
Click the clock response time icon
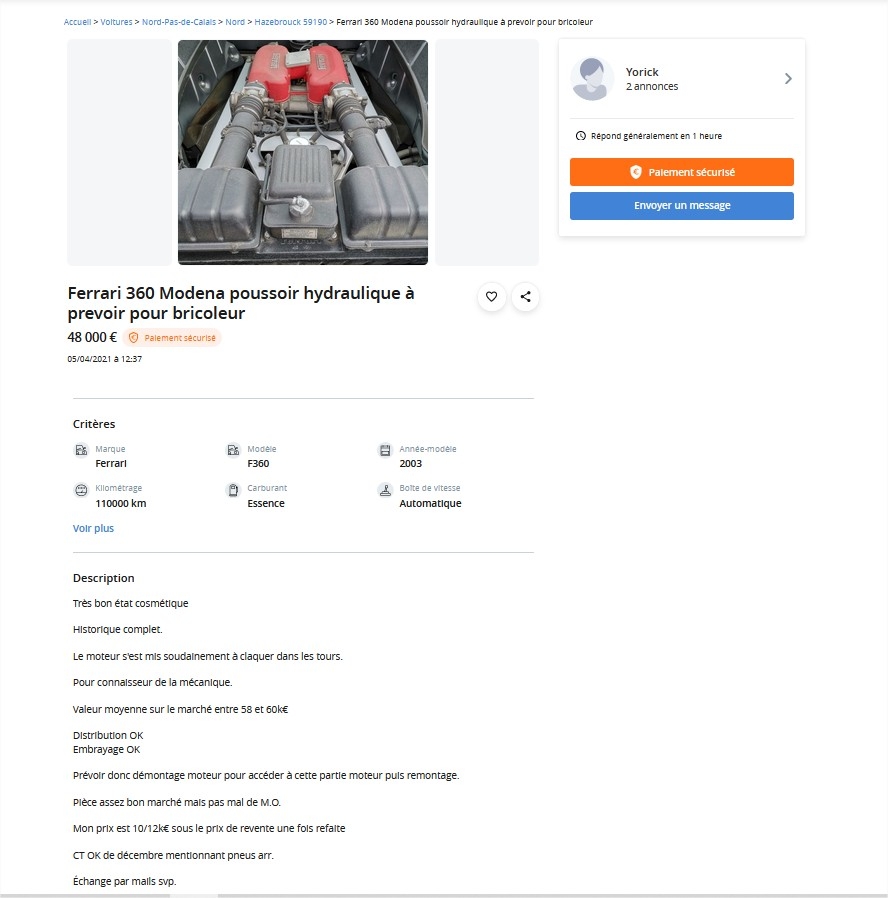click(581, 136)
